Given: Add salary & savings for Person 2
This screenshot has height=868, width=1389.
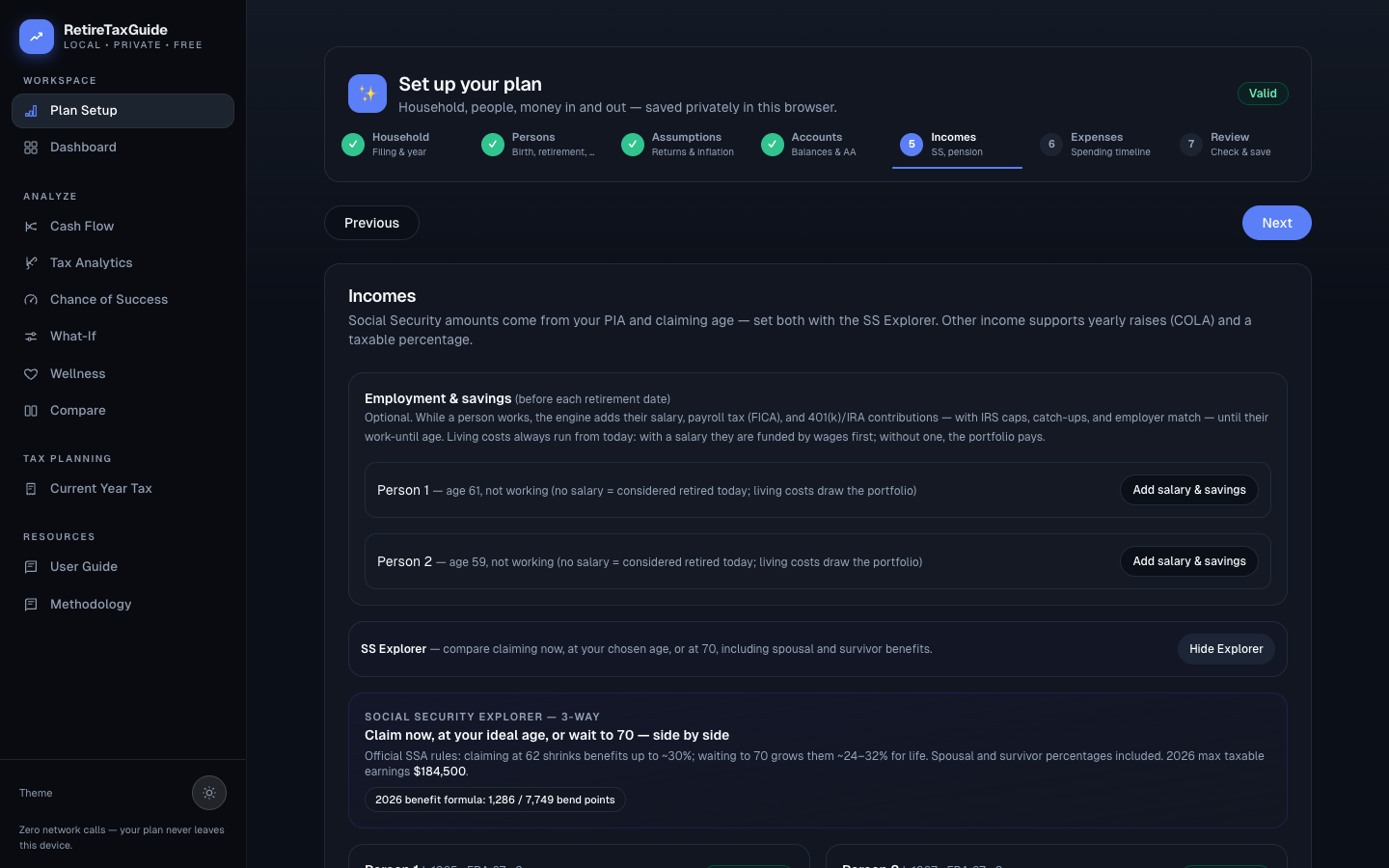Looking at the screenshot, I should pyautogui.click(x=1189, y=561).
